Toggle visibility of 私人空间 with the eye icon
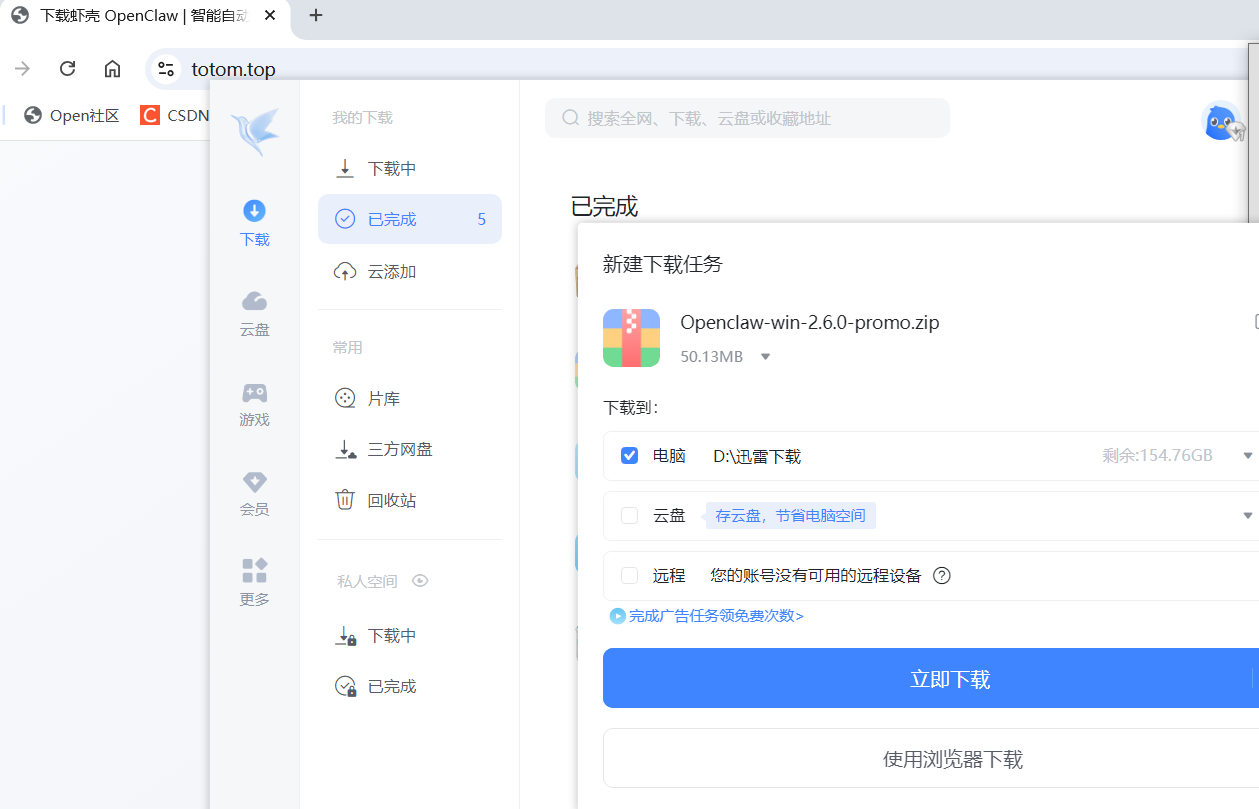 (419, 580)
